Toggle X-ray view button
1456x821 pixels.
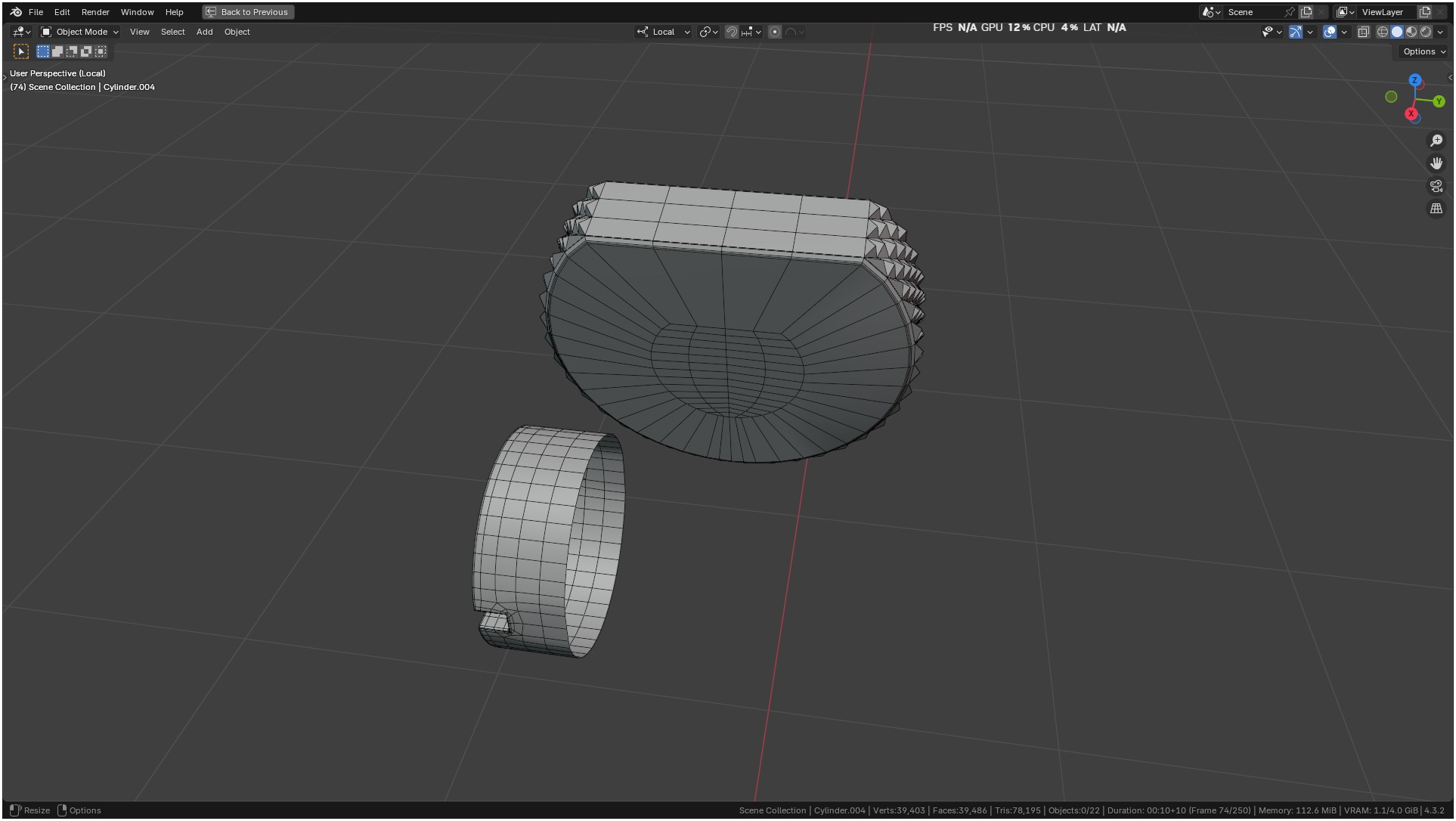pyautogui.click(x=1363, y=32)
